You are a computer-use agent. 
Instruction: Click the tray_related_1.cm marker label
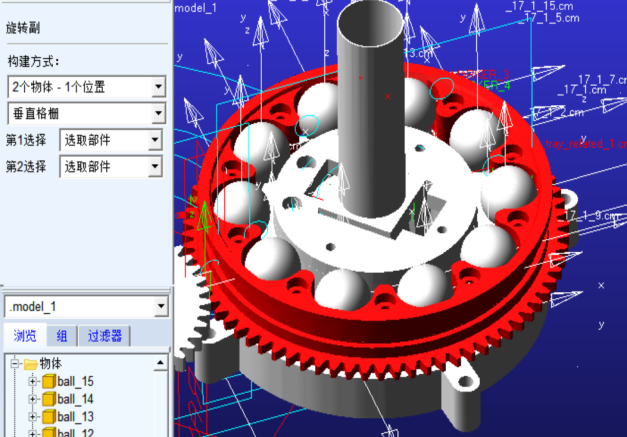[586, 144]
